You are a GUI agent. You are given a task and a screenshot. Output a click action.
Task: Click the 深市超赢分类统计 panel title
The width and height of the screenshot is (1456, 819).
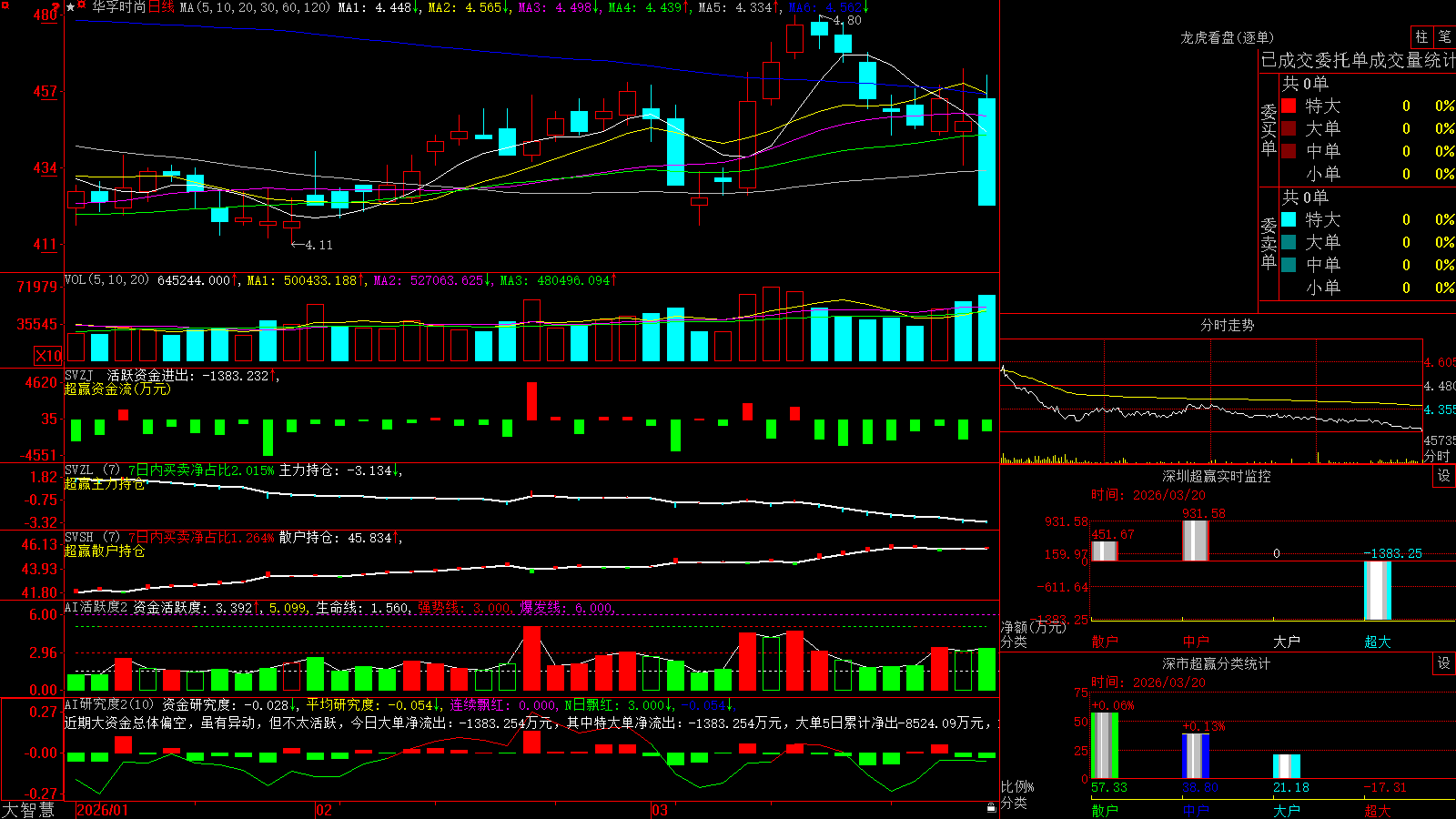pyautogui.click(x=1217, y=663)
